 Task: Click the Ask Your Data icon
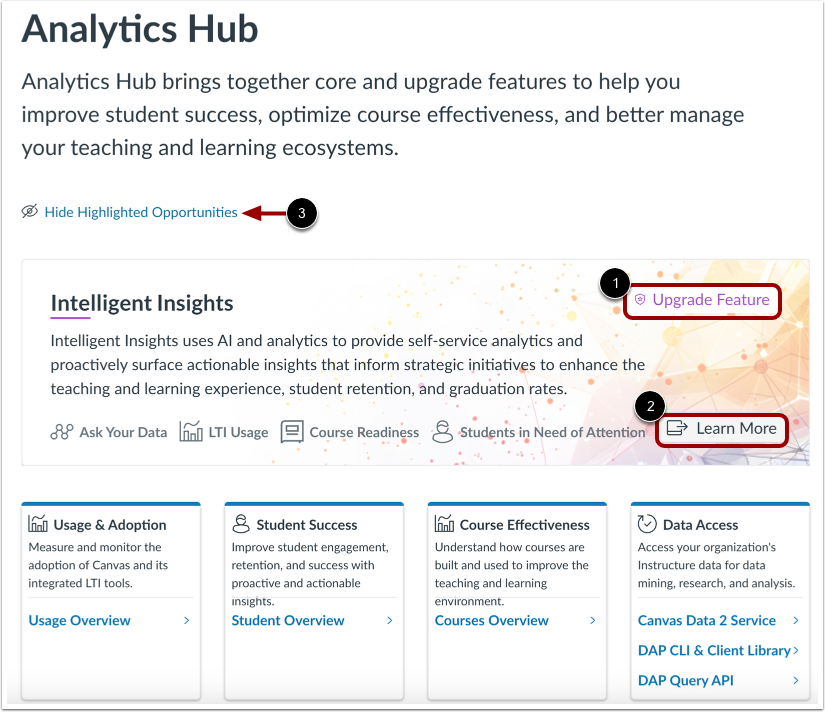click(61, 430)
